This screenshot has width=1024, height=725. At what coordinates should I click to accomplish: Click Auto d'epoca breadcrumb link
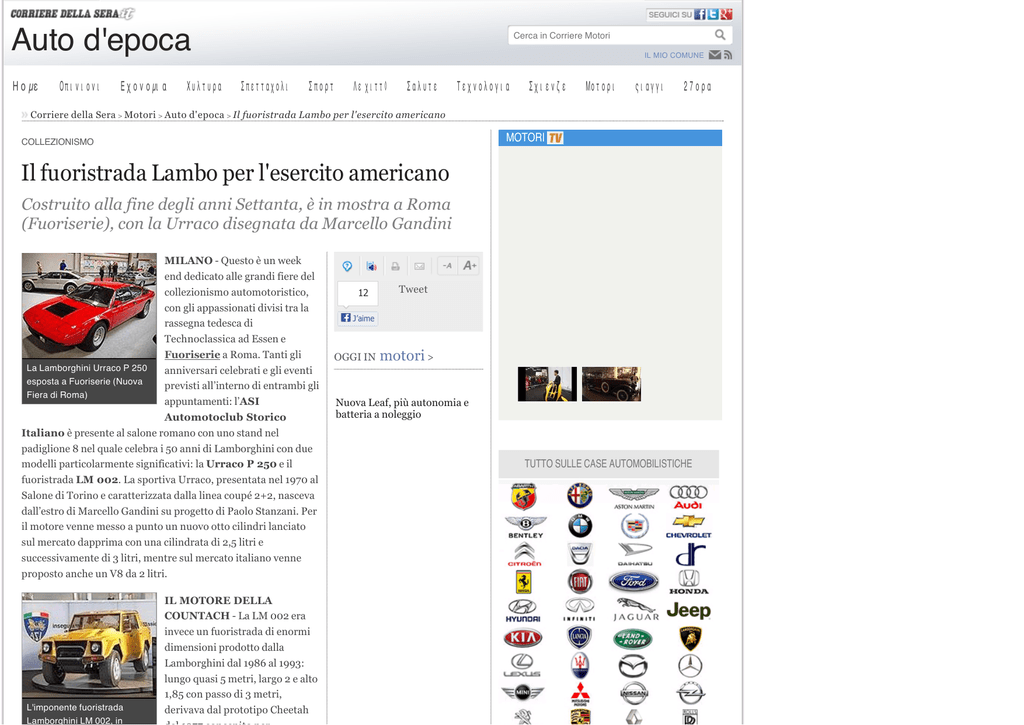pos(194,114)
